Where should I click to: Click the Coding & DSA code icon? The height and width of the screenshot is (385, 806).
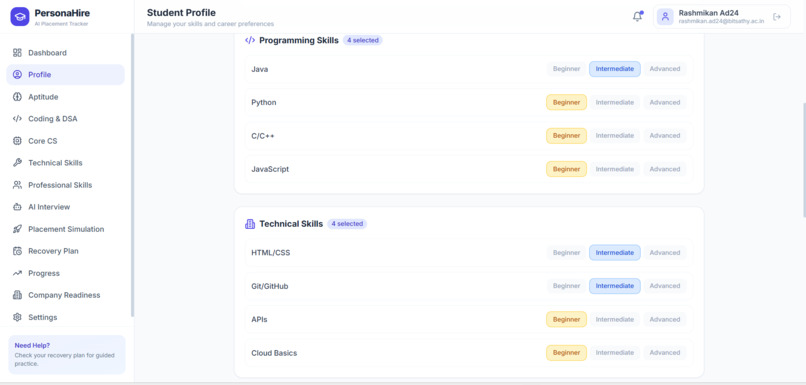tap(17, 119)
